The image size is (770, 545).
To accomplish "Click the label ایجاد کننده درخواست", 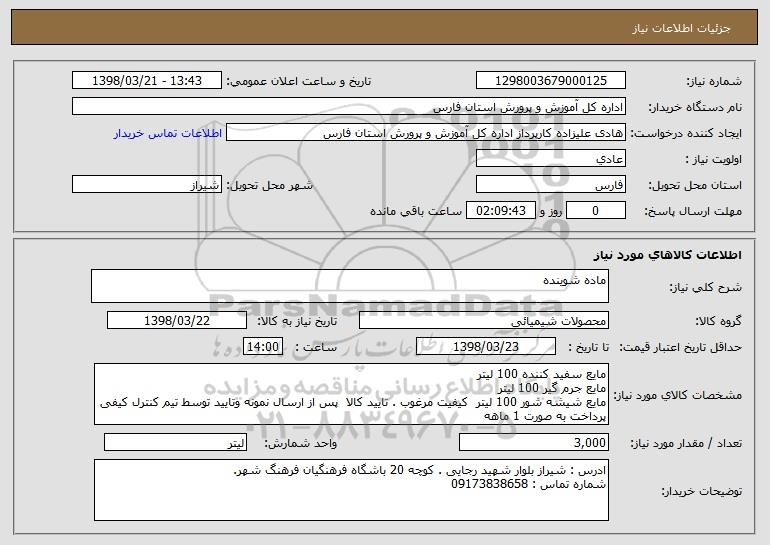I will point(687,134).
